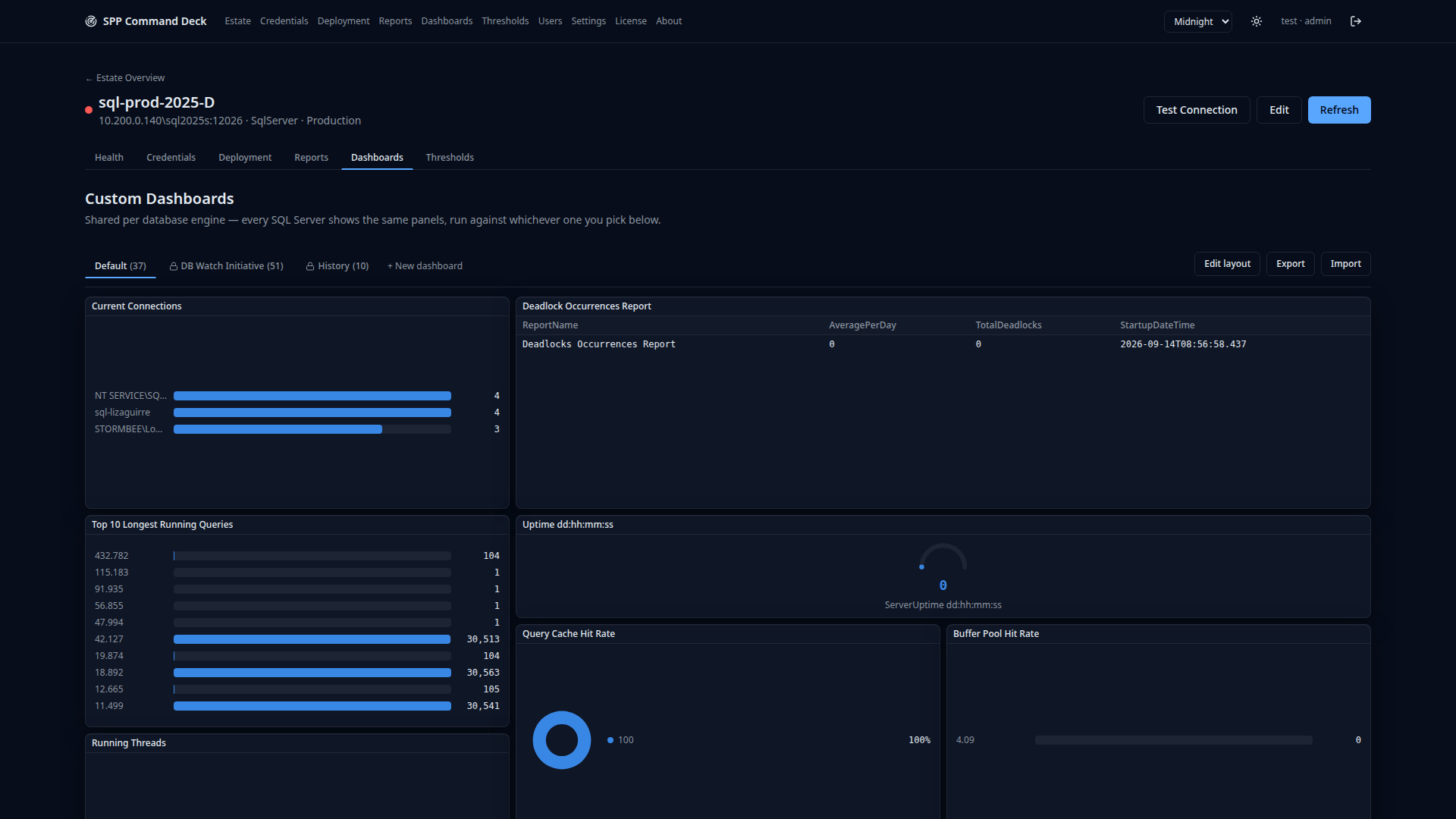Click the Deadlocks Occurrences Report row
Image resolution: width=1456 pixels, height=819 pixels.
tap(943, 344)
